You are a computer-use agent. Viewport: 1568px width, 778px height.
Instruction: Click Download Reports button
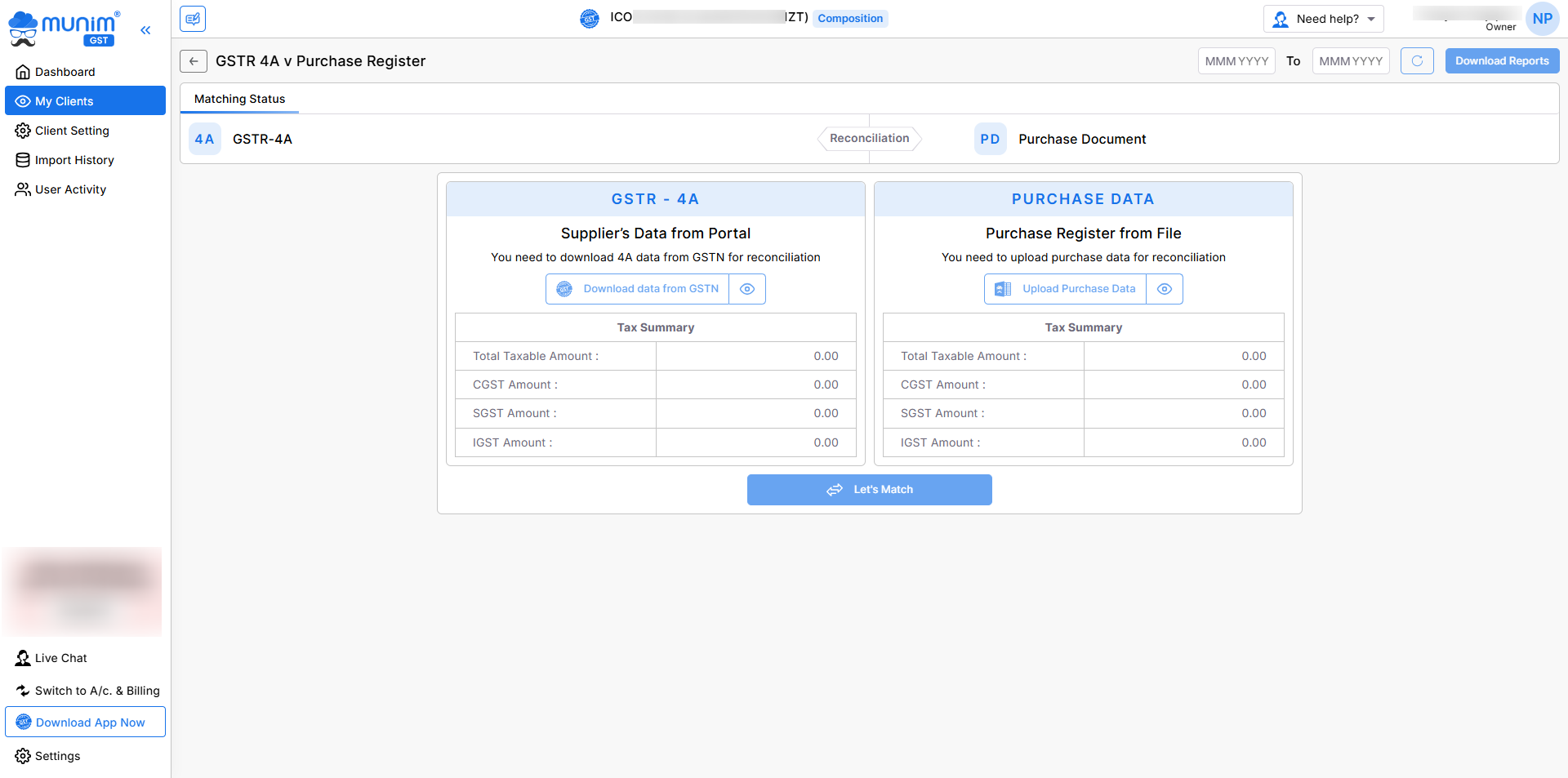(1502, 61)
